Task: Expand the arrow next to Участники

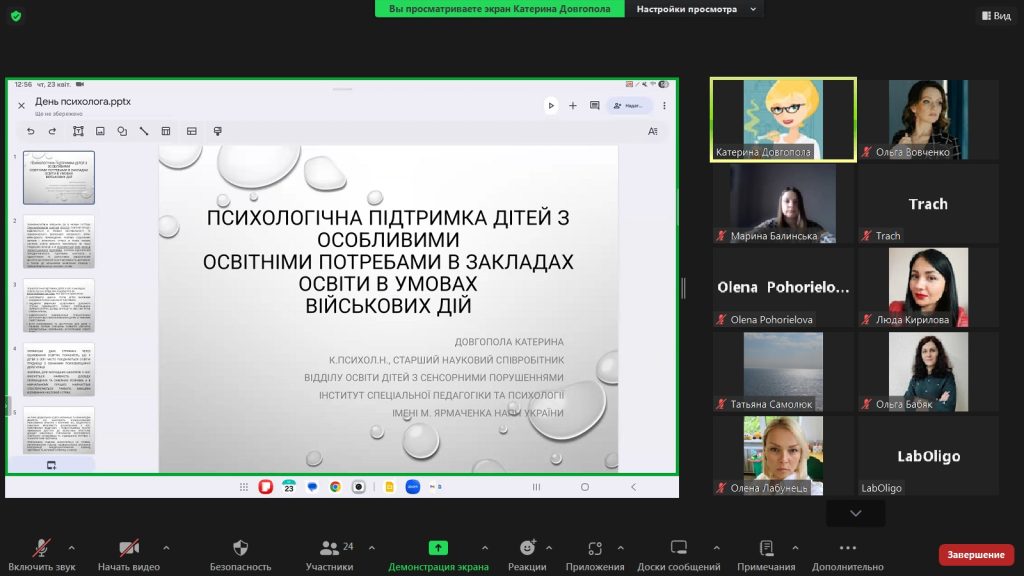Action: point(372,548)
